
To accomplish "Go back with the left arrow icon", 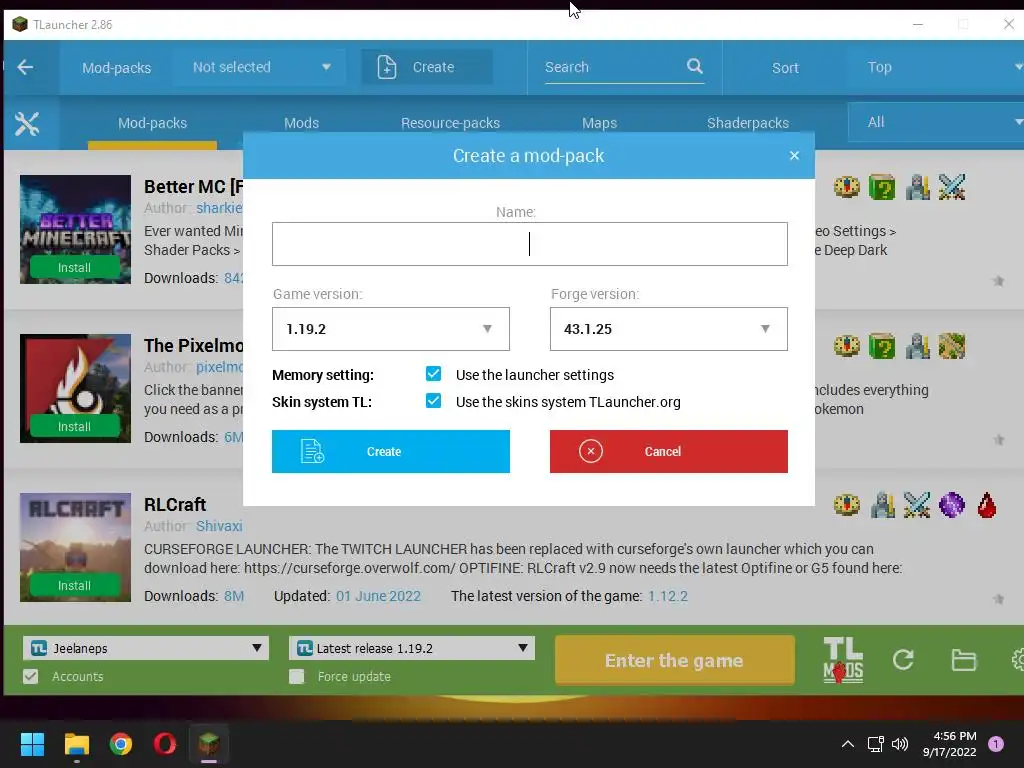I will (x=25, y=67).
